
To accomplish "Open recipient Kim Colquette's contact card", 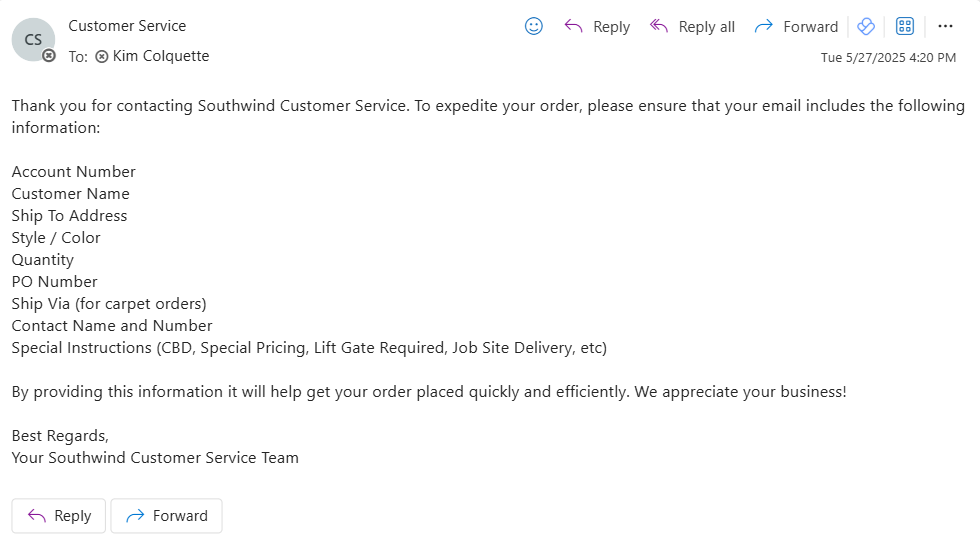I will [161, 56].
